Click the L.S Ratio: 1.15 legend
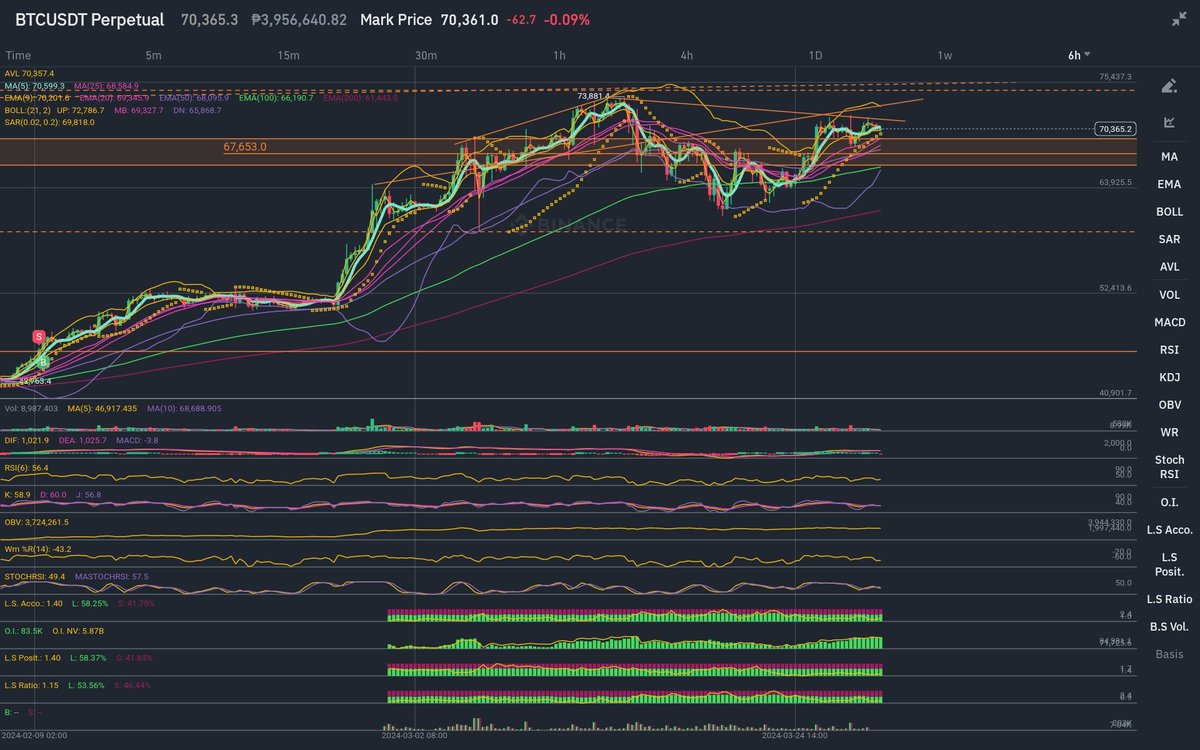The width and height of the screenshot is (1200, 750). [x=33, y=685]
